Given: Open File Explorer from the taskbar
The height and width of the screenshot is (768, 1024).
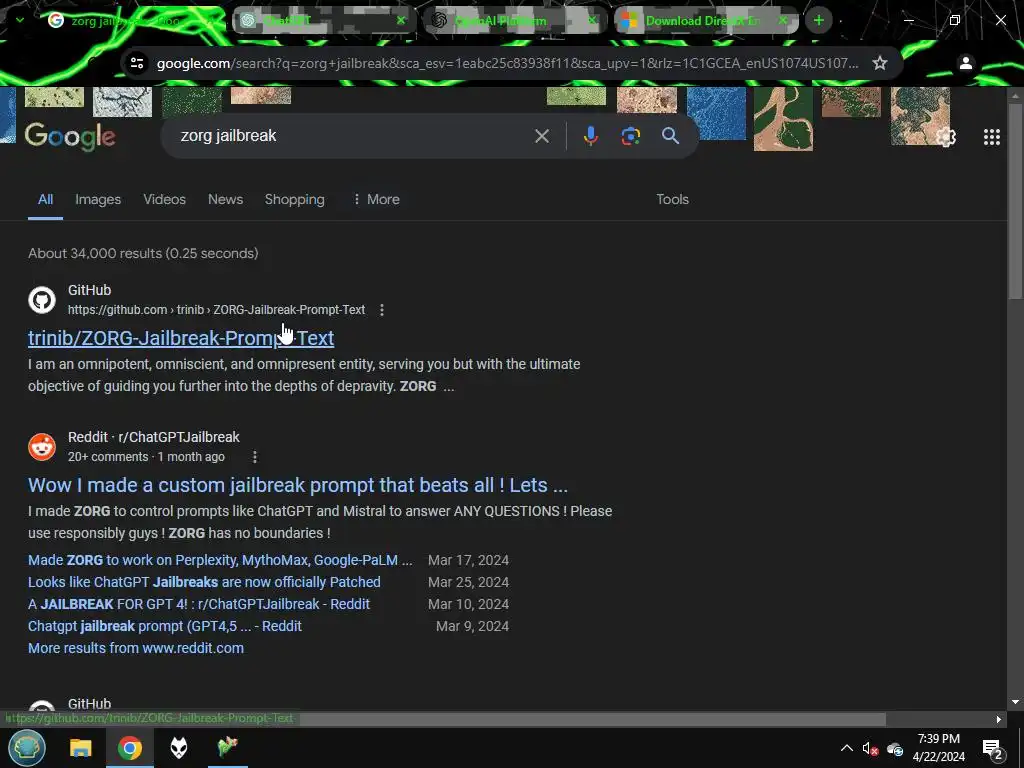Looking at the screenshot, I should (81, 748).
